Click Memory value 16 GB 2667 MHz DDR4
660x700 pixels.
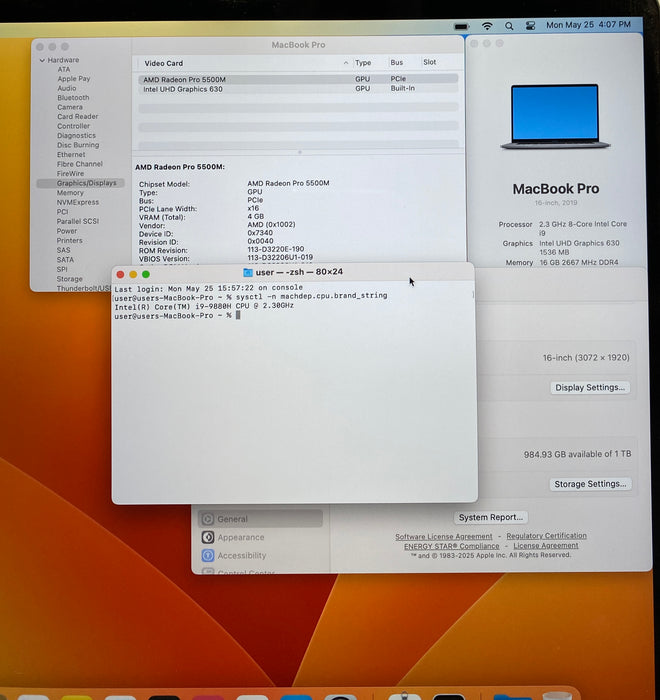[x=579, y=262]
